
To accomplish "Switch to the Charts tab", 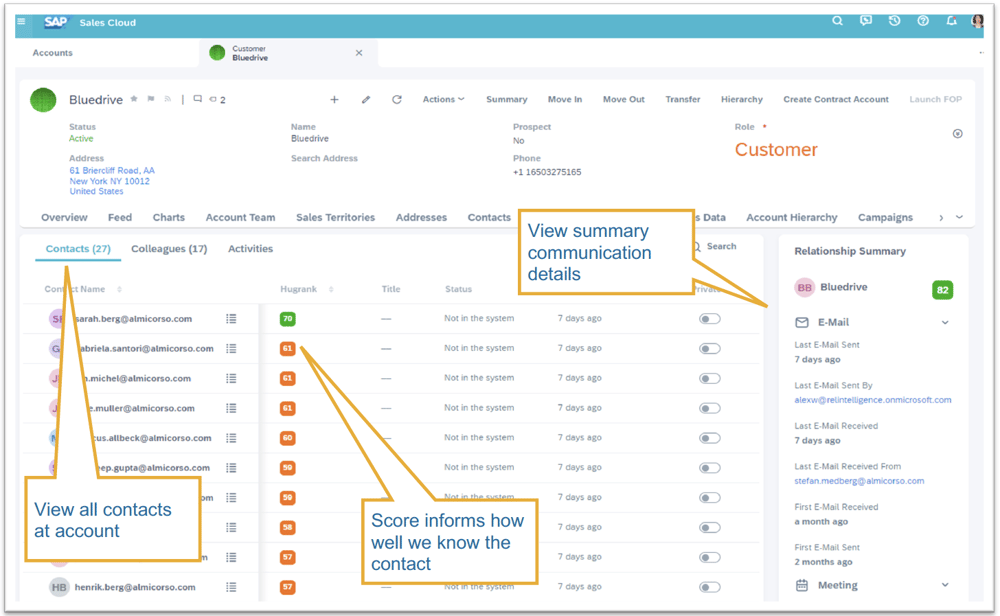I will 168,217.
